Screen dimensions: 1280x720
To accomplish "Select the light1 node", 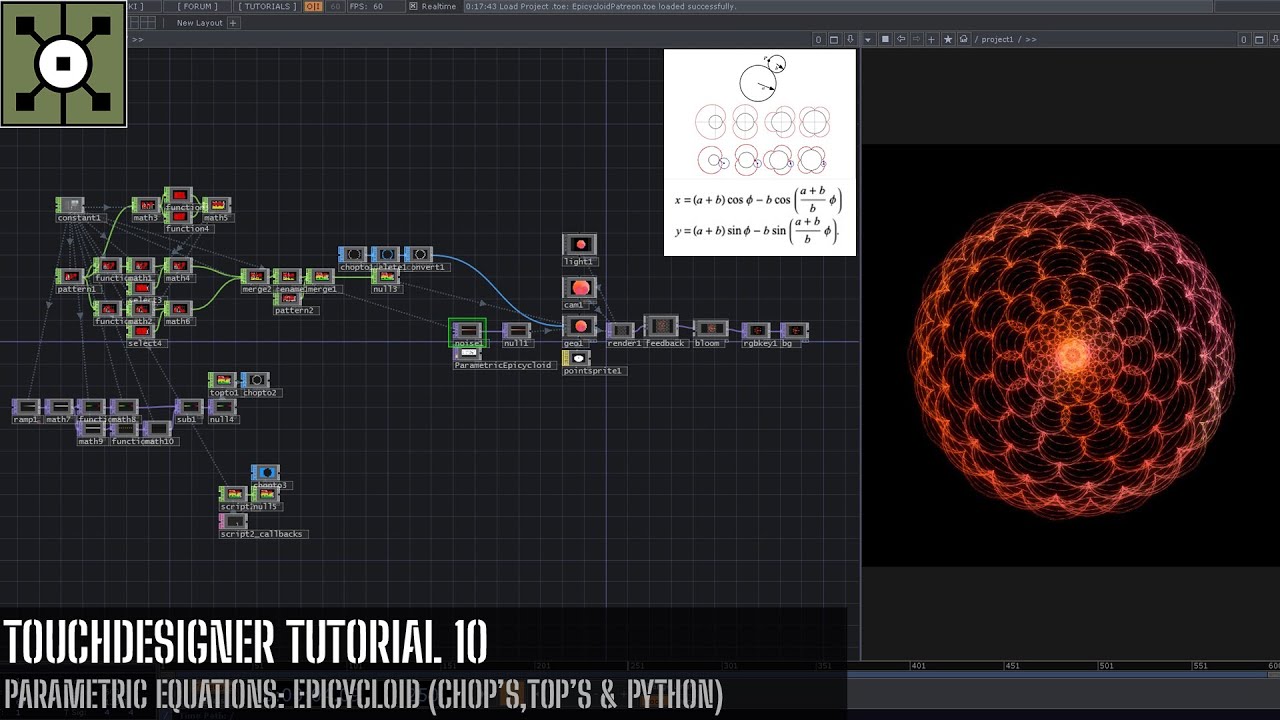I will point(580,245).
